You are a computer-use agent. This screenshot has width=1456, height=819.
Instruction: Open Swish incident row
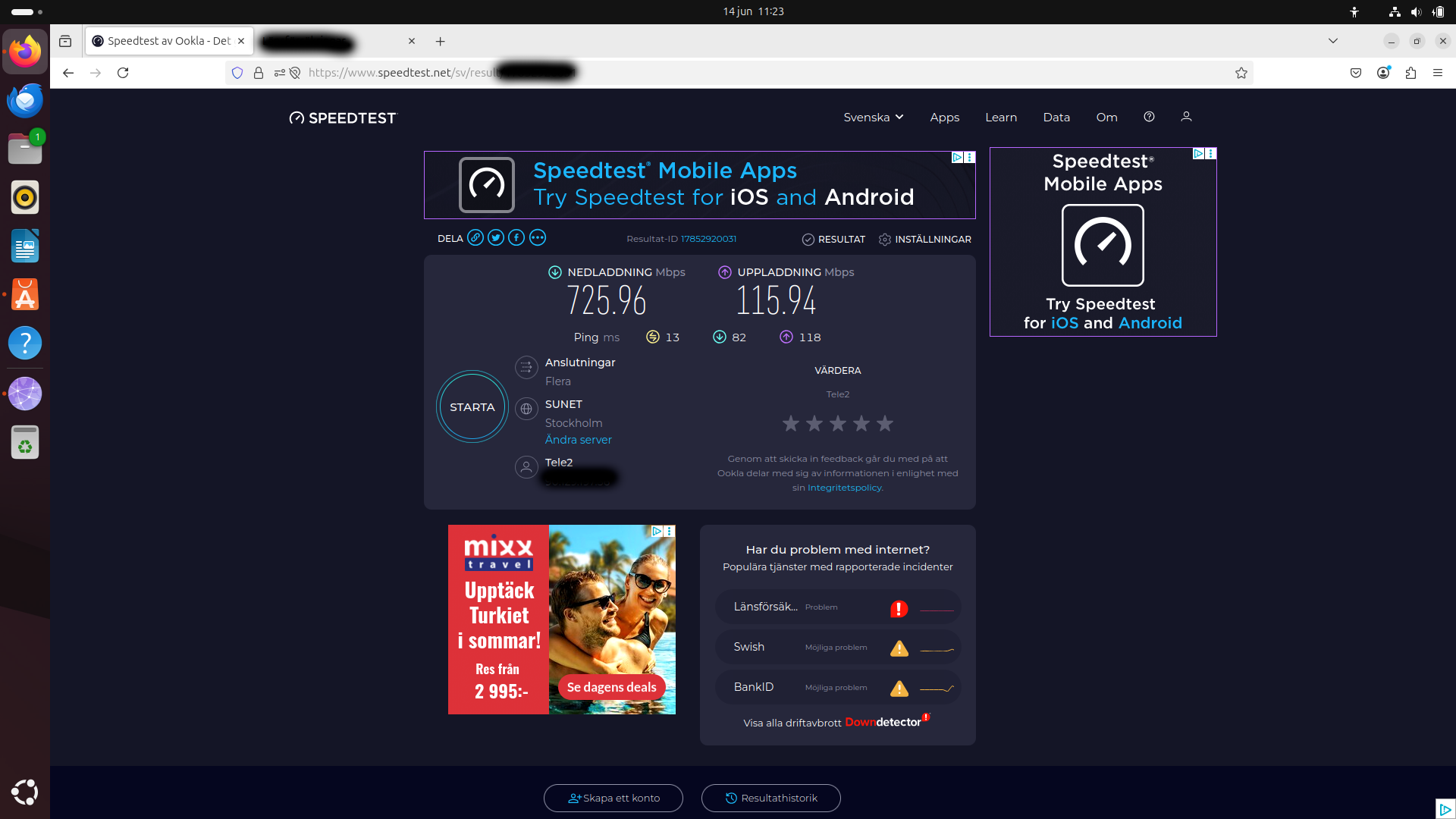tap(838, 648)
